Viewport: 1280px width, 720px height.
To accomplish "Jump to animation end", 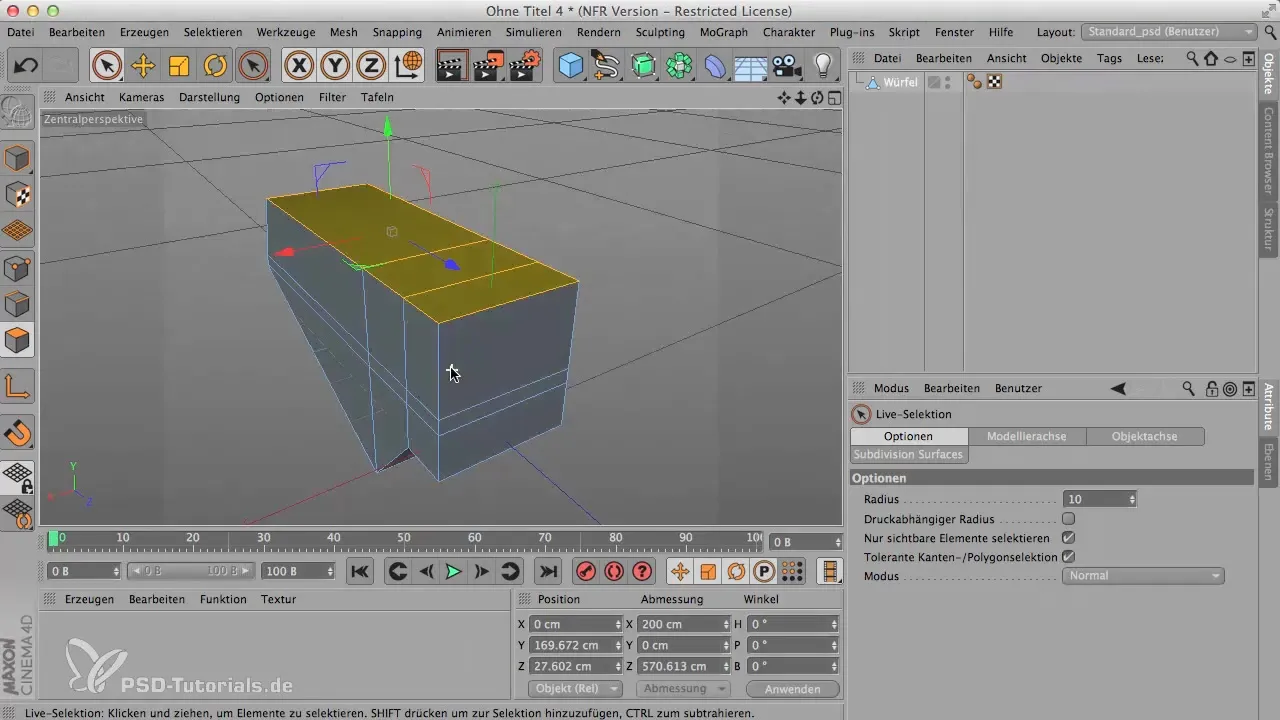I will [547, 571].
